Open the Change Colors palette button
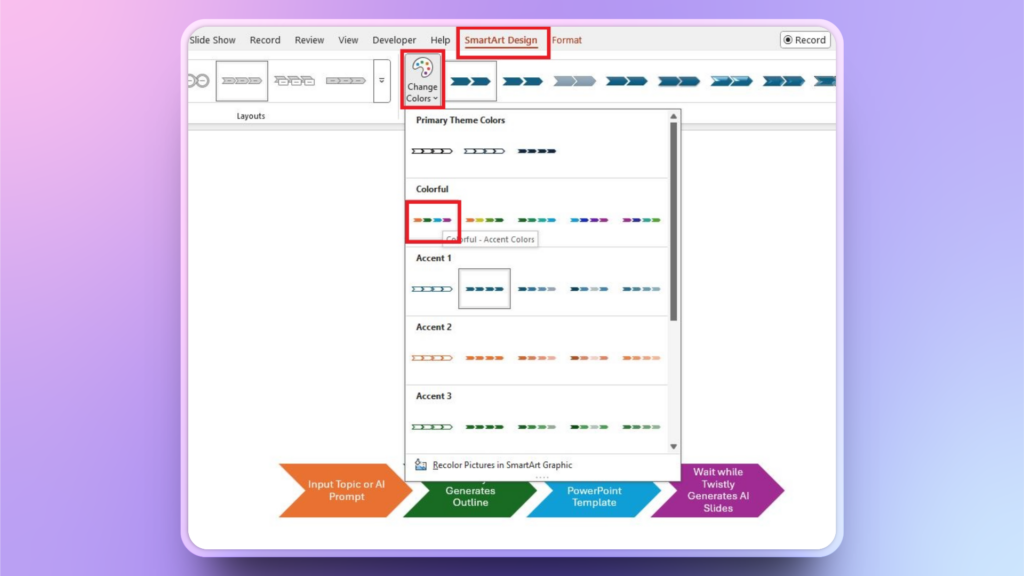The height and width of the screenshot is (576, 1024). tap(422, 80)
